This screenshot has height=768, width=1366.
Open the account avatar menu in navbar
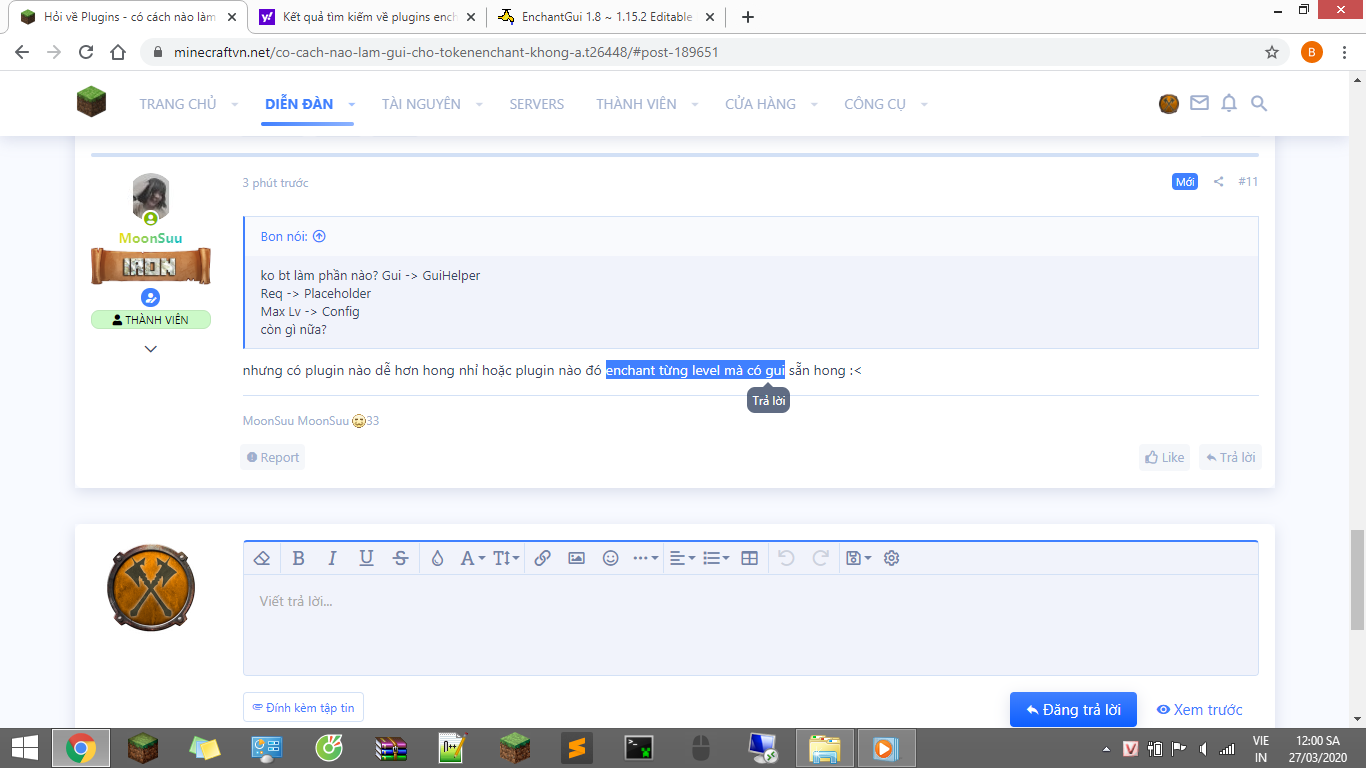coord(1169,104)
